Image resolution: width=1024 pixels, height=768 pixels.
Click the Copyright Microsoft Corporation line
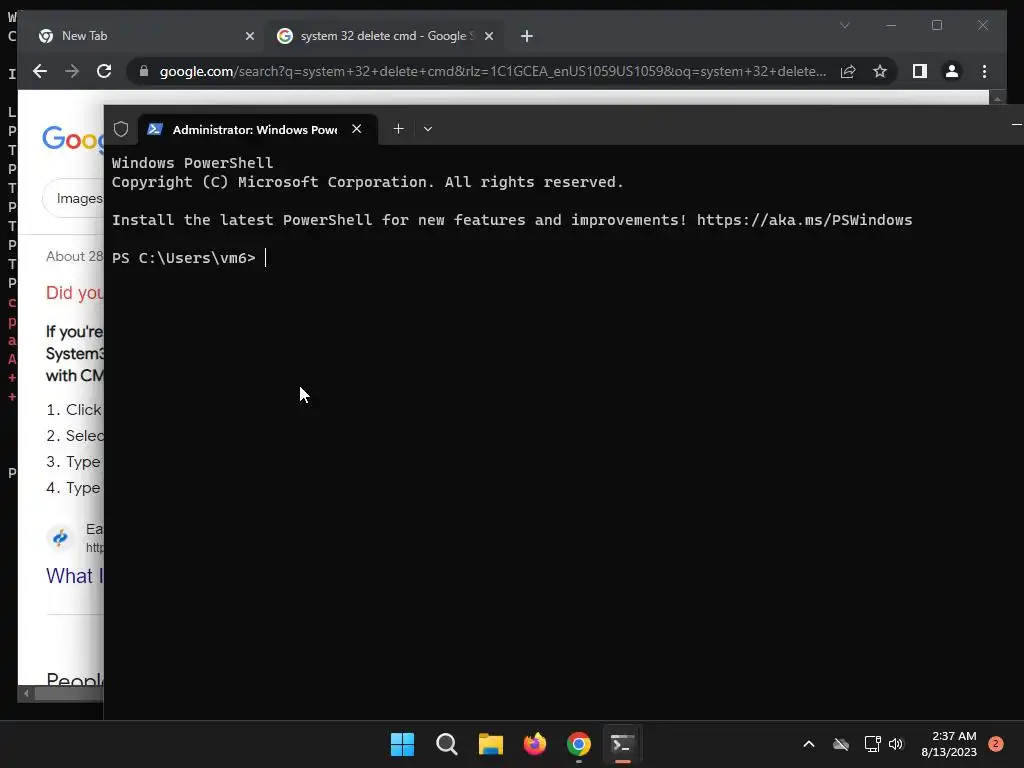pos(368,182)
